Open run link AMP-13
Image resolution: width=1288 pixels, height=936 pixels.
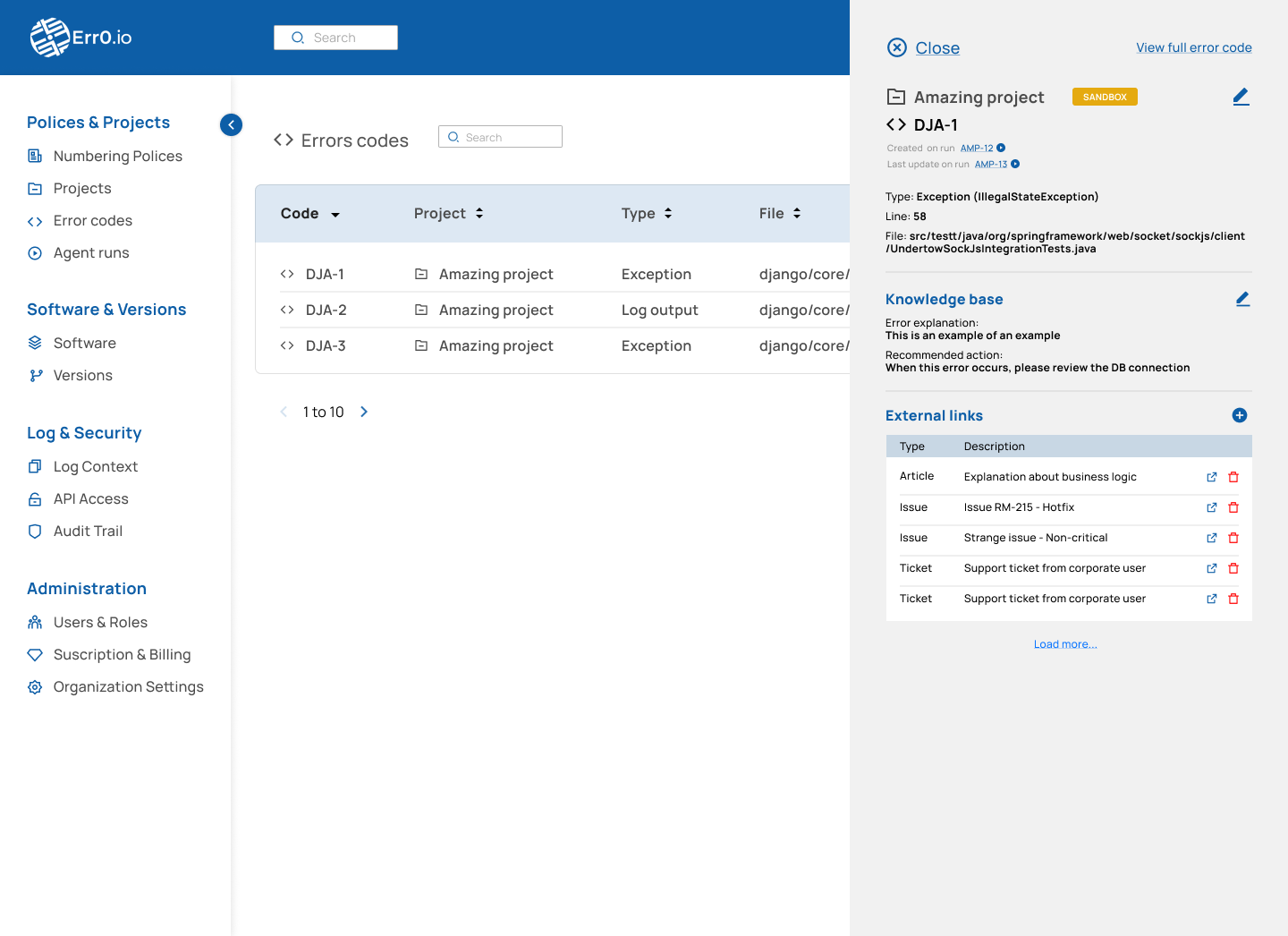click(x=991, y=165)
